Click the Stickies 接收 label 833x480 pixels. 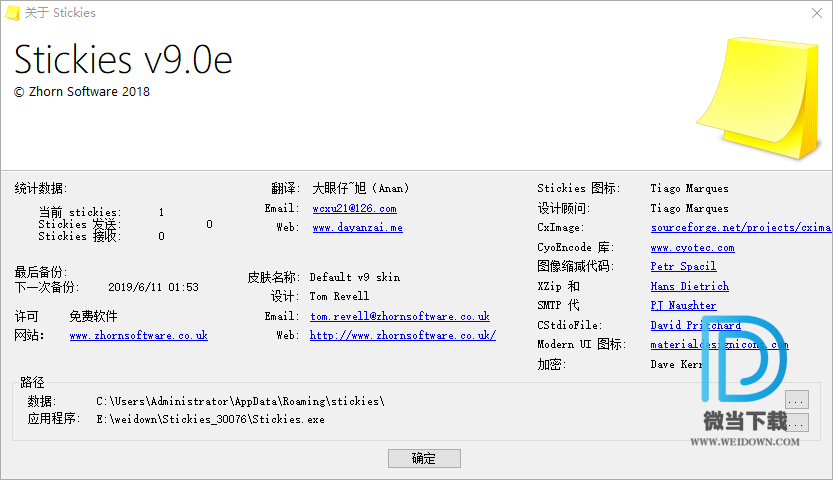[80, 236]
